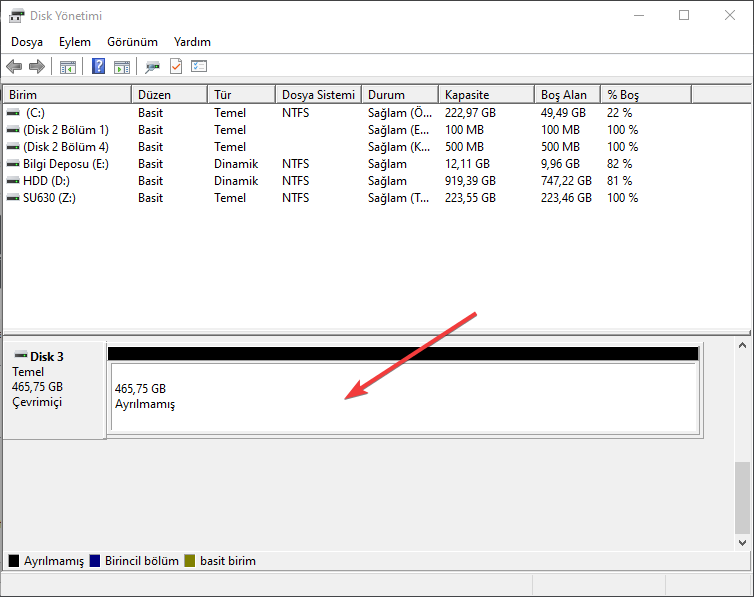
Task: Sort by the Dosya Sistemi column header
Action: coord(318,95)
